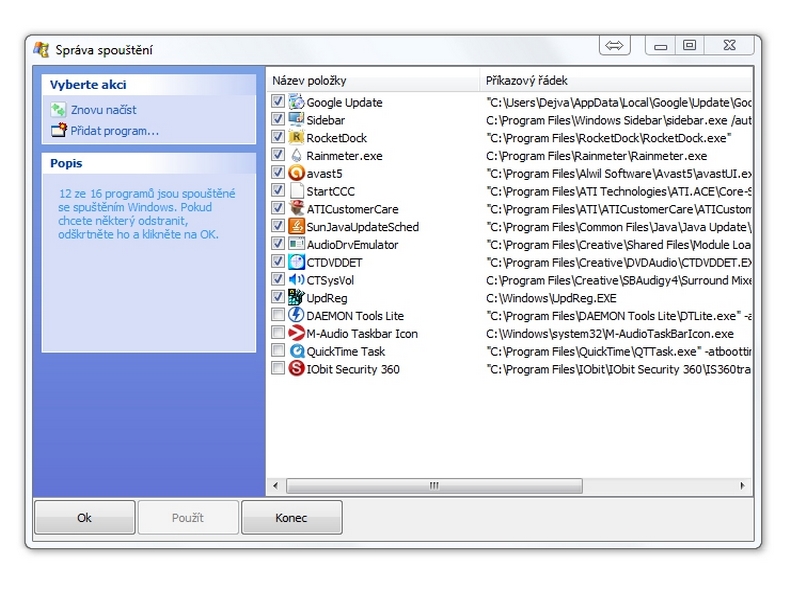Image resolution: width=791 pixels, height=590 pixels.
Task: Click the Google Update icon in list
Action: pos(296,102)
